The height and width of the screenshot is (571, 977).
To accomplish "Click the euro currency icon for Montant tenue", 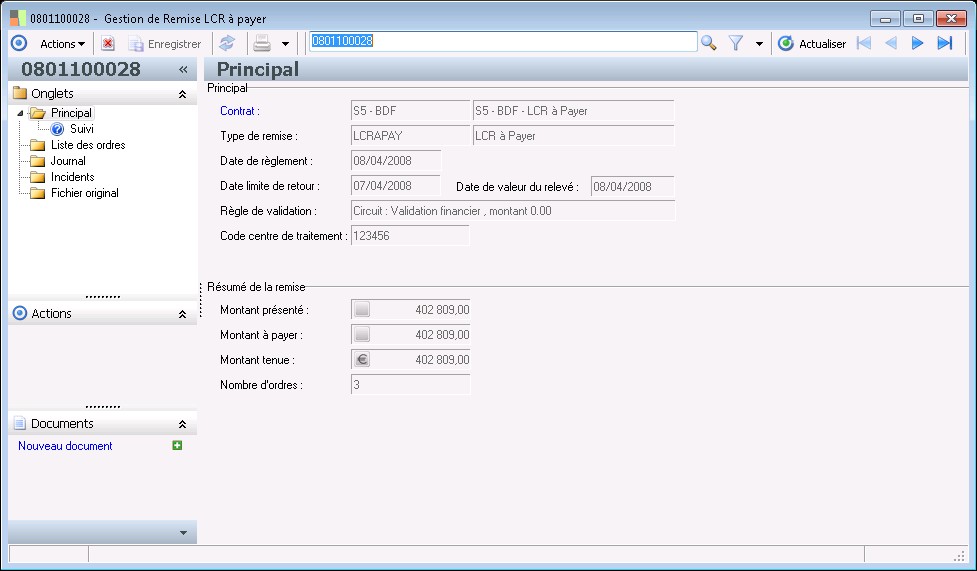I will pos(362,360).
